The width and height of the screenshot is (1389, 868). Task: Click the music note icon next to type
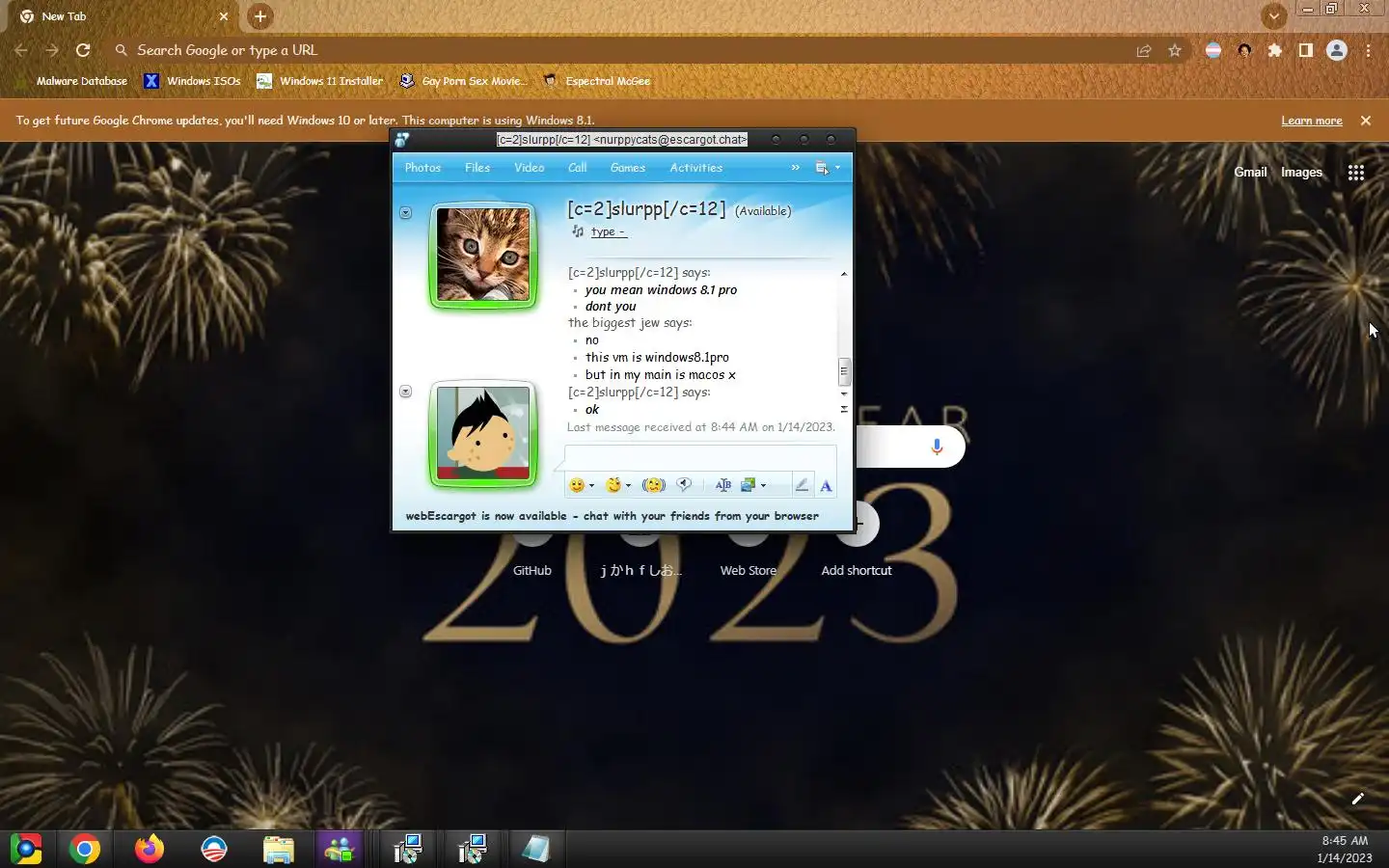(x=578, y=231)
